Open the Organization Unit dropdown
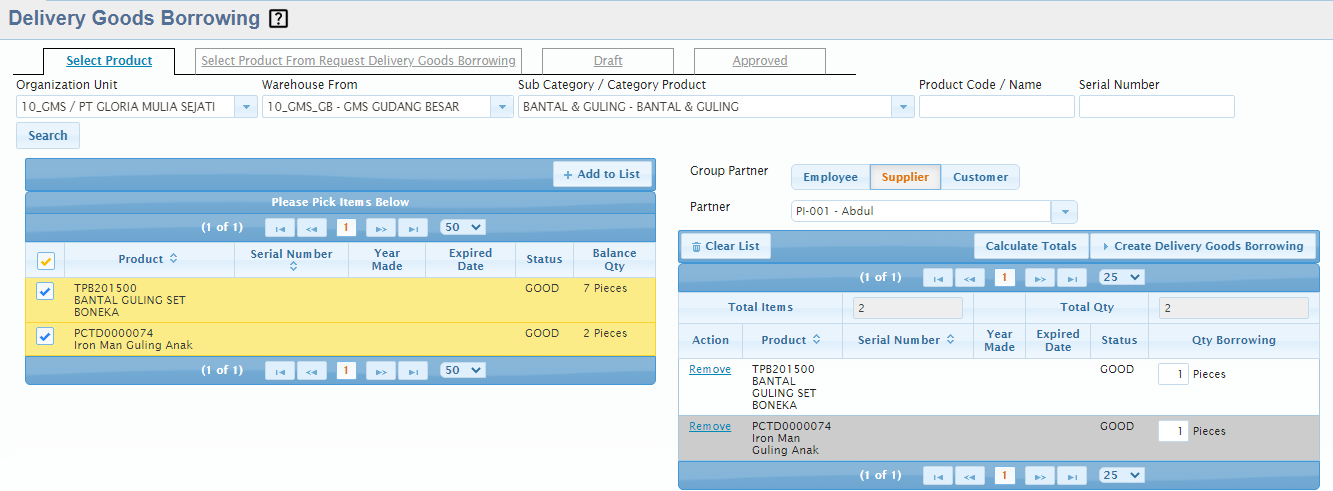1333x491 pixels. (x=246, y=106)
